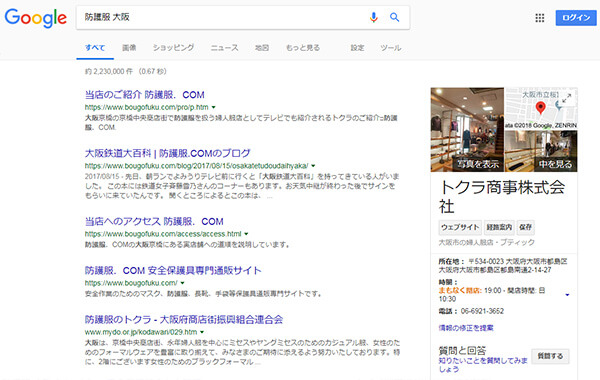This screenshot has height=380, width=600.
Task: Open dropdown arrow next to bougofuku.com/pro/p.htm
Action: click(x=214, y=107)
